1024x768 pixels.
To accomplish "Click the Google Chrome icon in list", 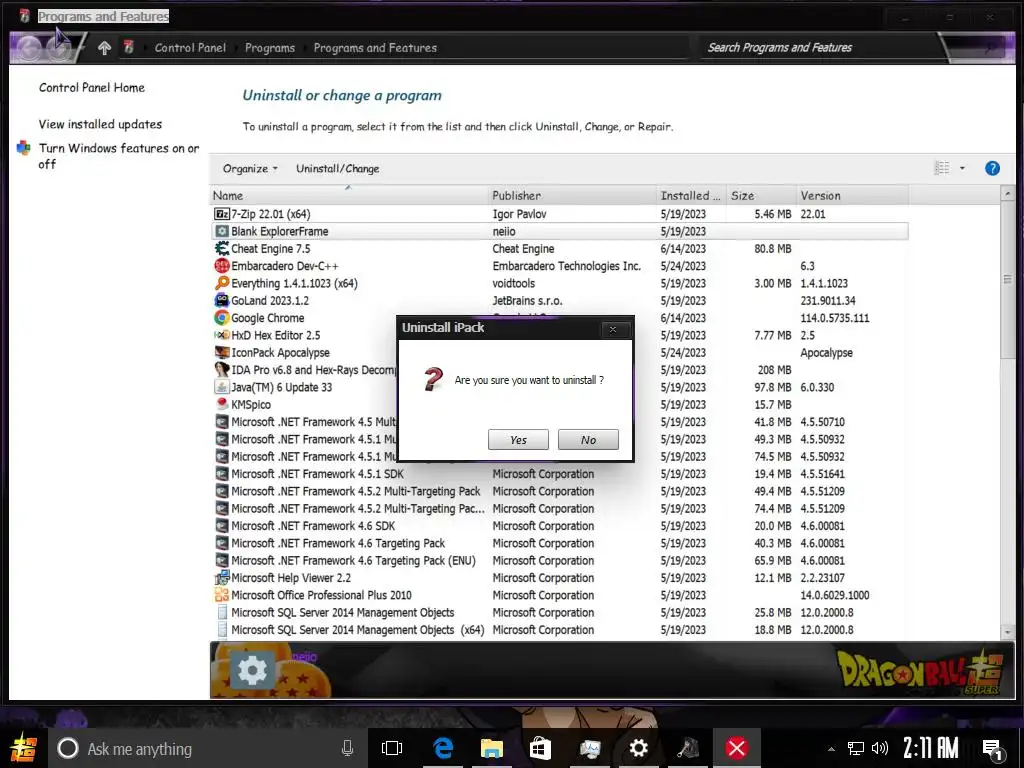I will click(222, 317).
